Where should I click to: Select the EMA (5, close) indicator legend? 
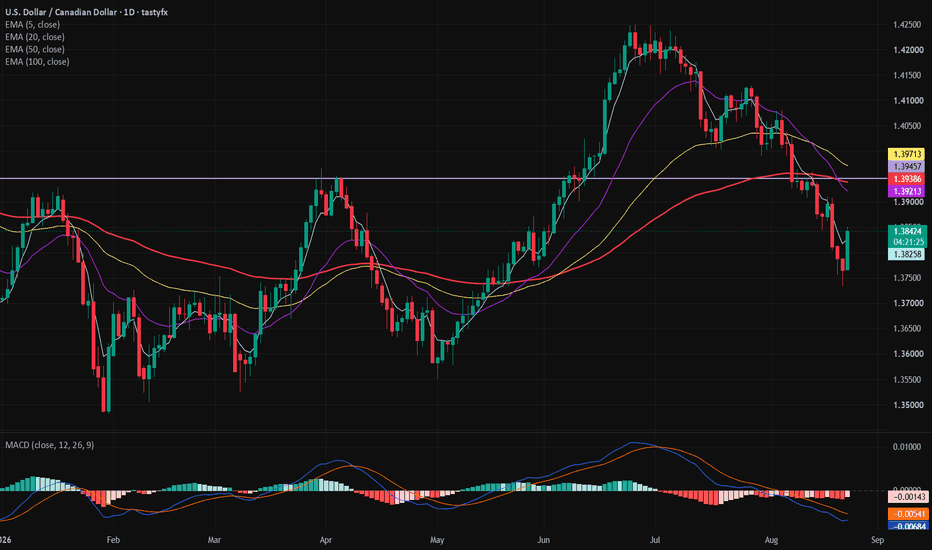pos(33,24)
